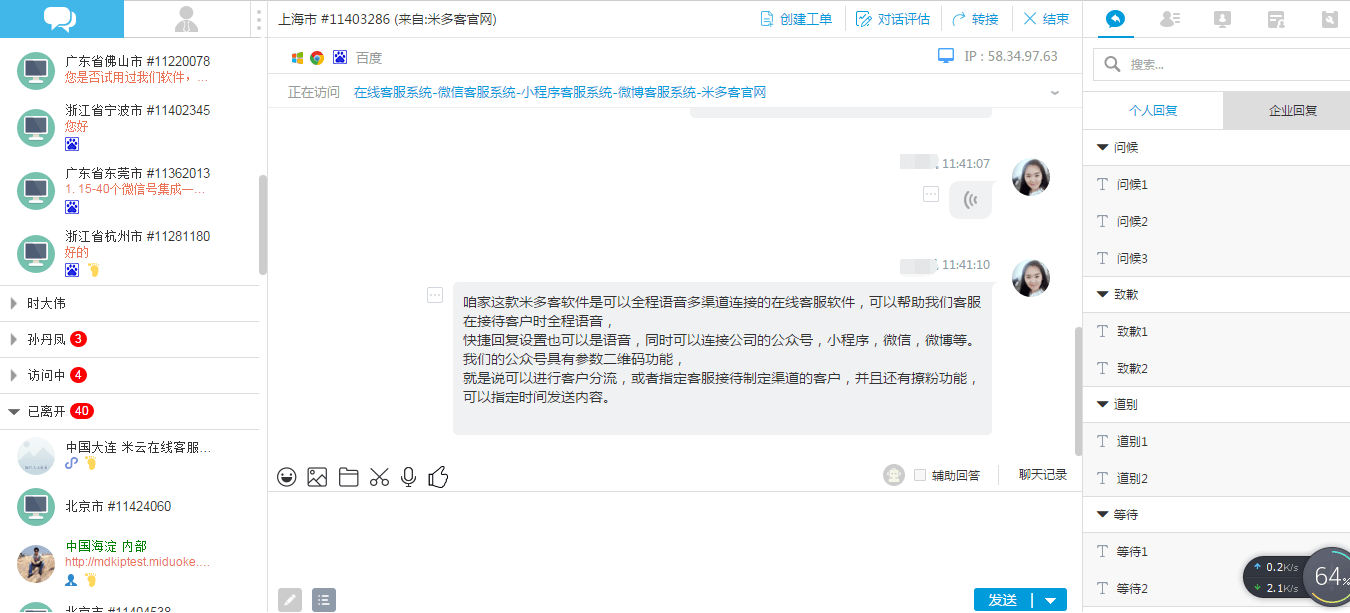
Task: Click the visitor list scrollbar
Action: coord(263,224)
